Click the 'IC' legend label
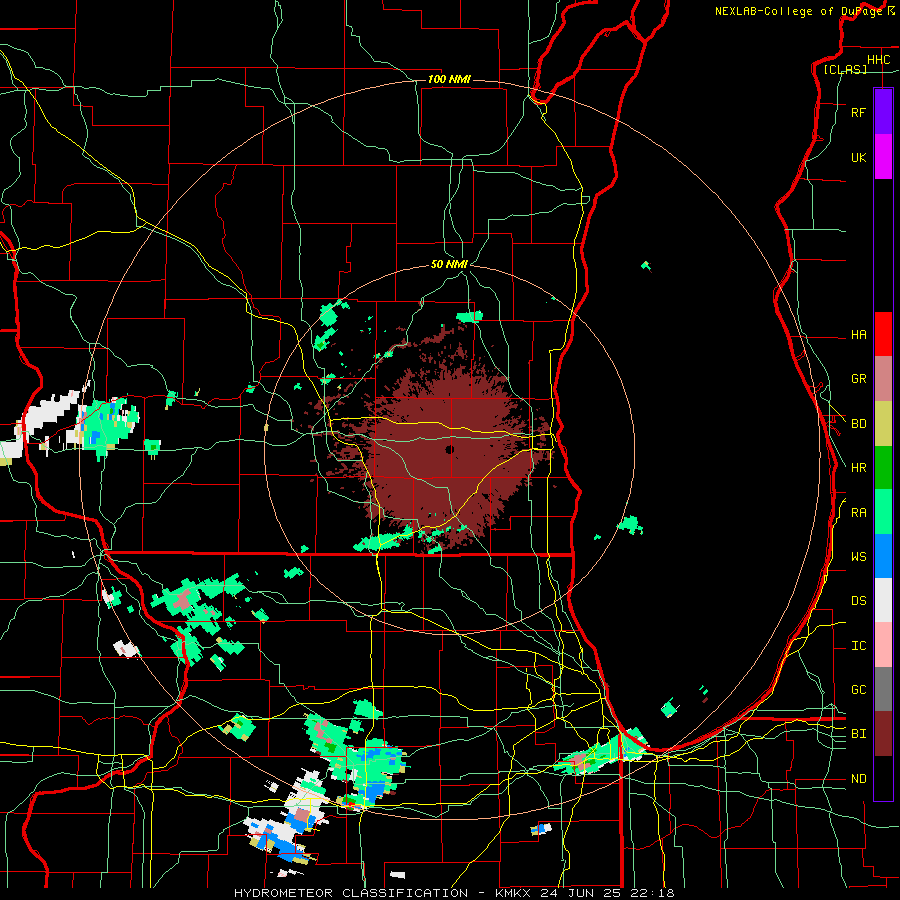Viewport: 900px width, 900px height. [x=858, y=646]
